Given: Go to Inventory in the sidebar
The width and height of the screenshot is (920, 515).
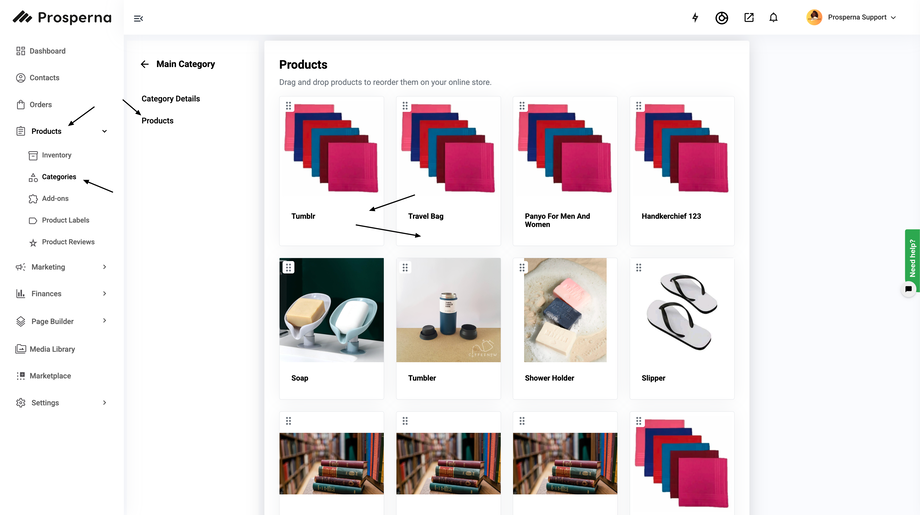Looking at the screenshot, I should click(57, 155).
